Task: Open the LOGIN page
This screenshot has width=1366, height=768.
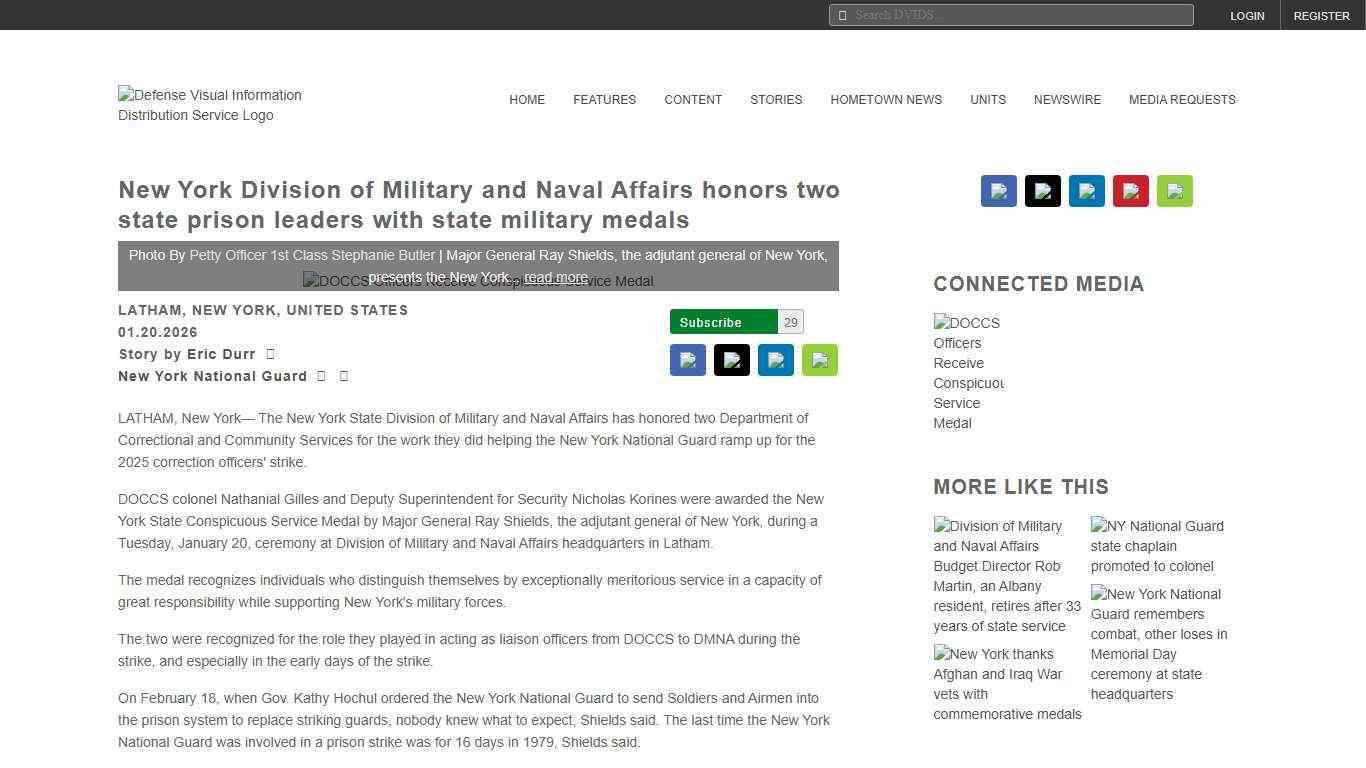Action: [x=1247, y=15]
